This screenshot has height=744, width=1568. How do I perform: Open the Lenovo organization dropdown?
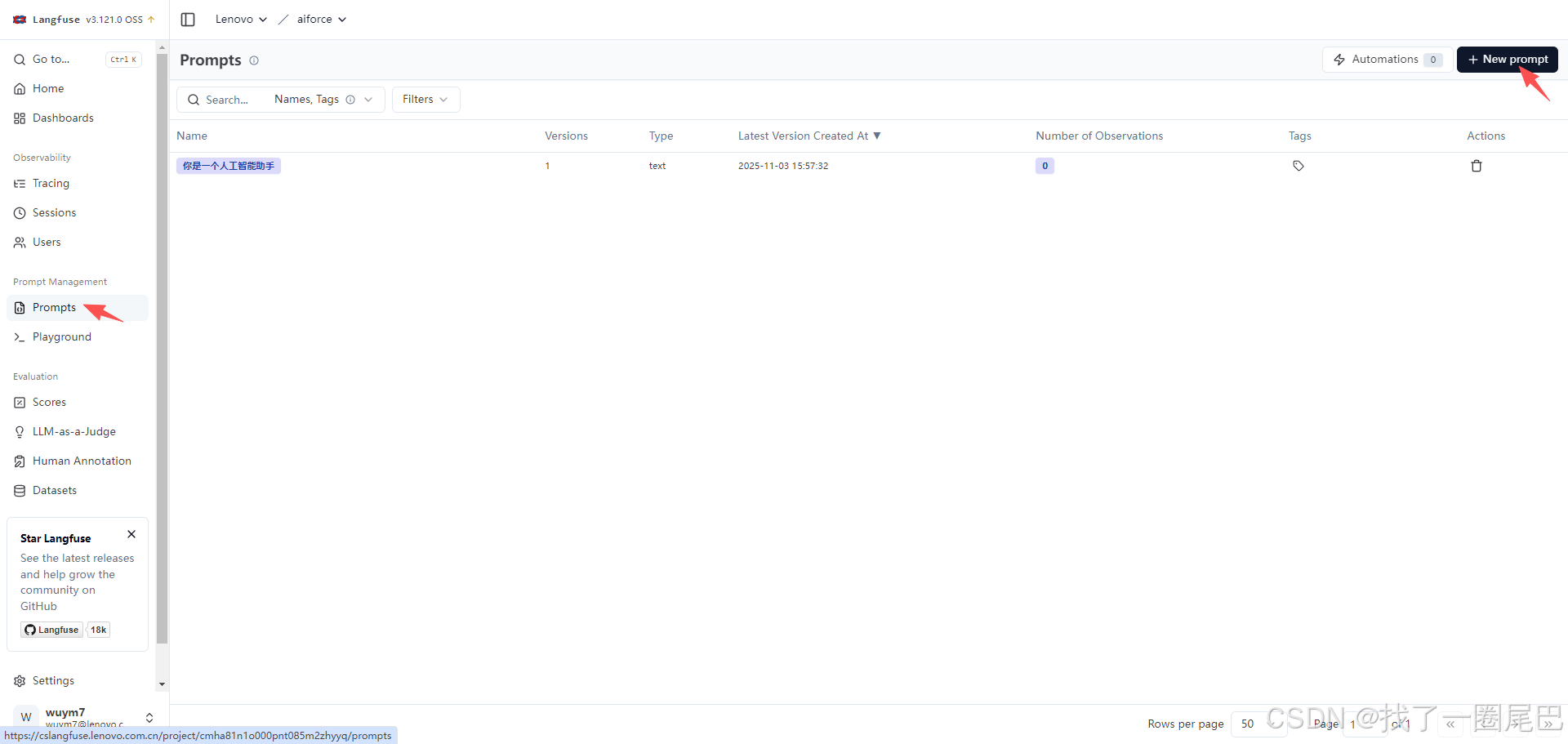[x=241, y=20]
